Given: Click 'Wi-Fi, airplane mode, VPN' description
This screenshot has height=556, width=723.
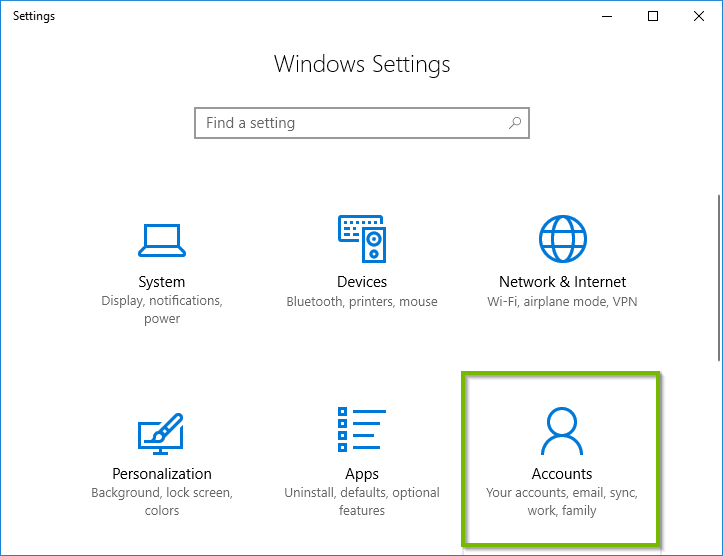Looking at the screenshot, I should click(562, 301).
